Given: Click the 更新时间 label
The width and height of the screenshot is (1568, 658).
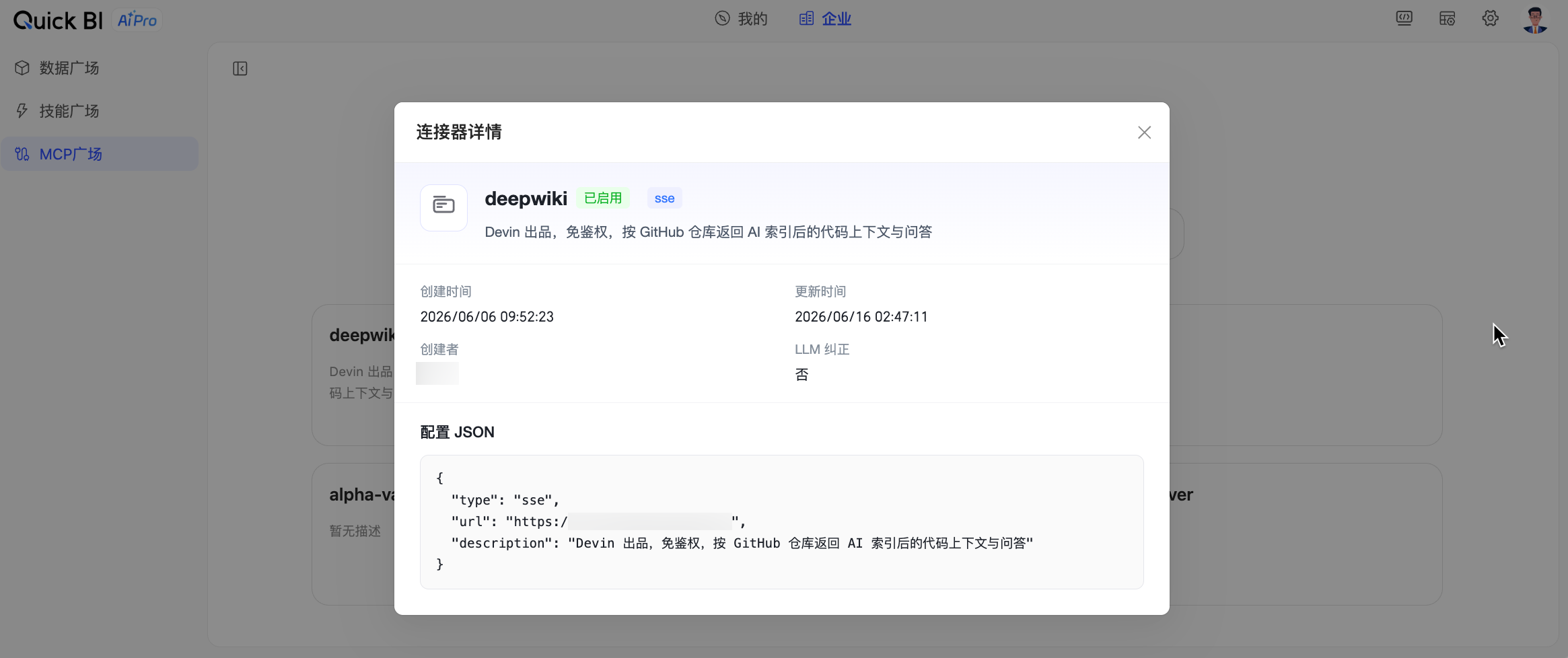Looking at the screenshot, I should tap(820, 291).
